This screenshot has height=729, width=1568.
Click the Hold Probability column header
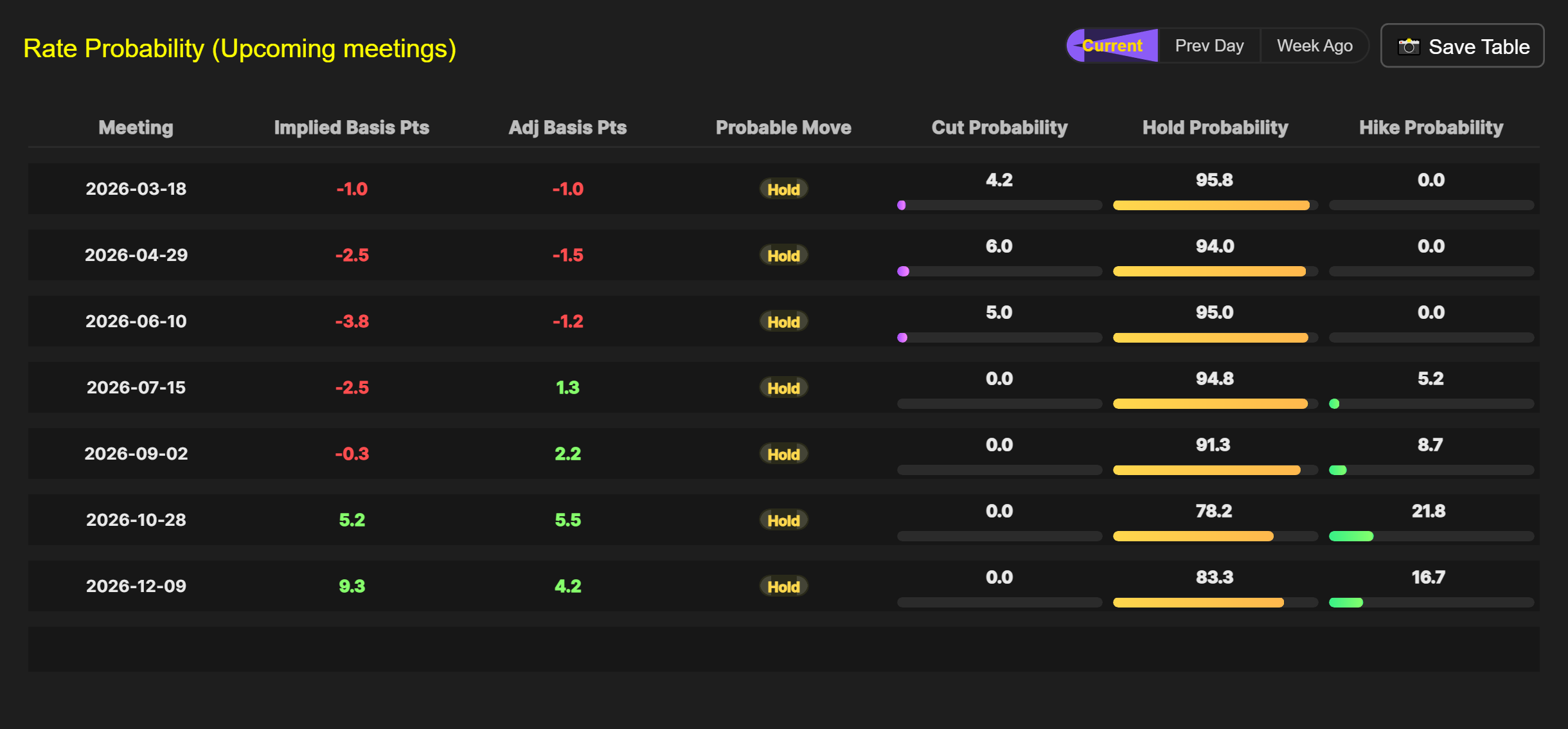tap(1215, 127)
